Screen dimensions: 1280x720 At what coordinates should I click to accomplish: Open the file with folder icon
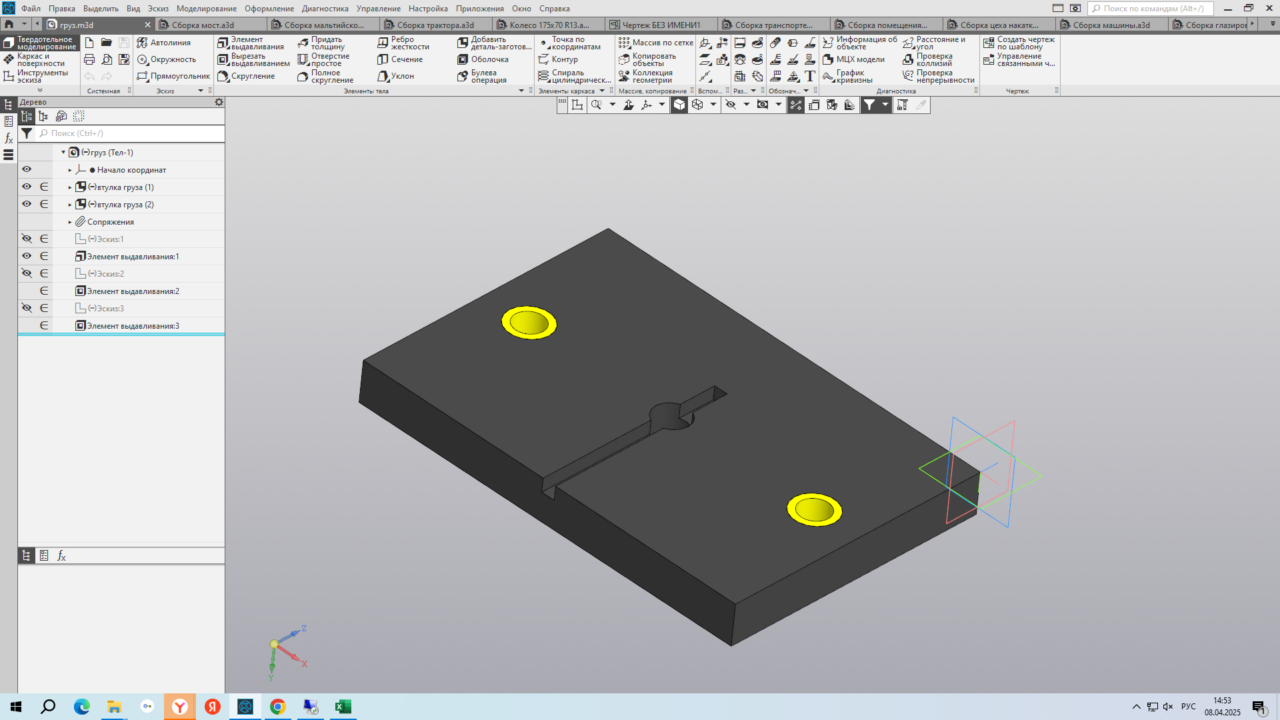(106, 43)
